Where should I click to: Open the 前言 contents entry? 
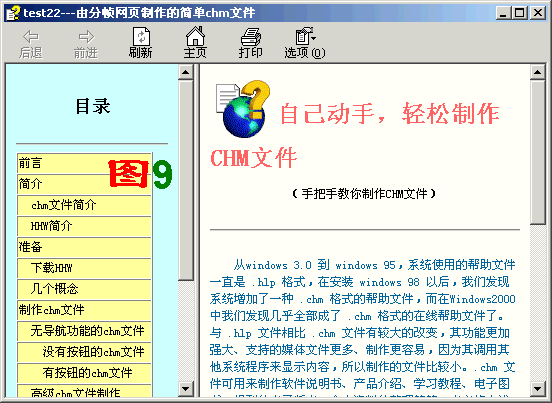tap(84, 163)
